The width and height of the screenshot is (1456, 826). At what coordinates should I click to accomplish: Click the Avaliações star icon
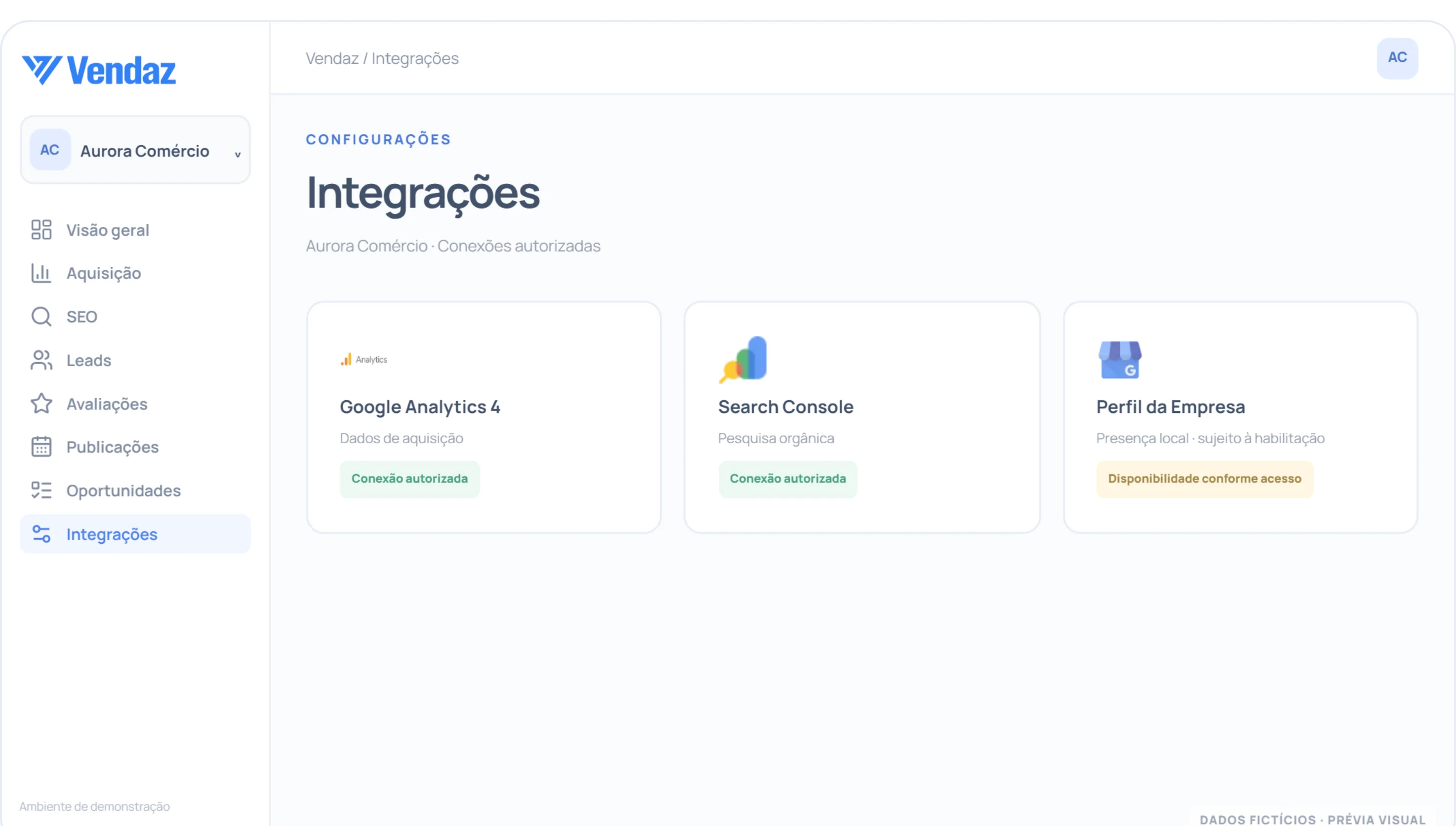(41, 403)
